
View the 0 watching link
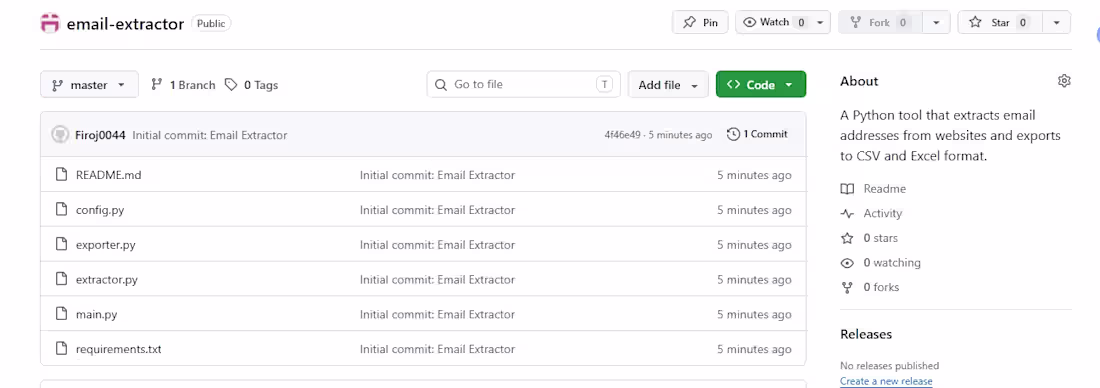tap(892, 262)
